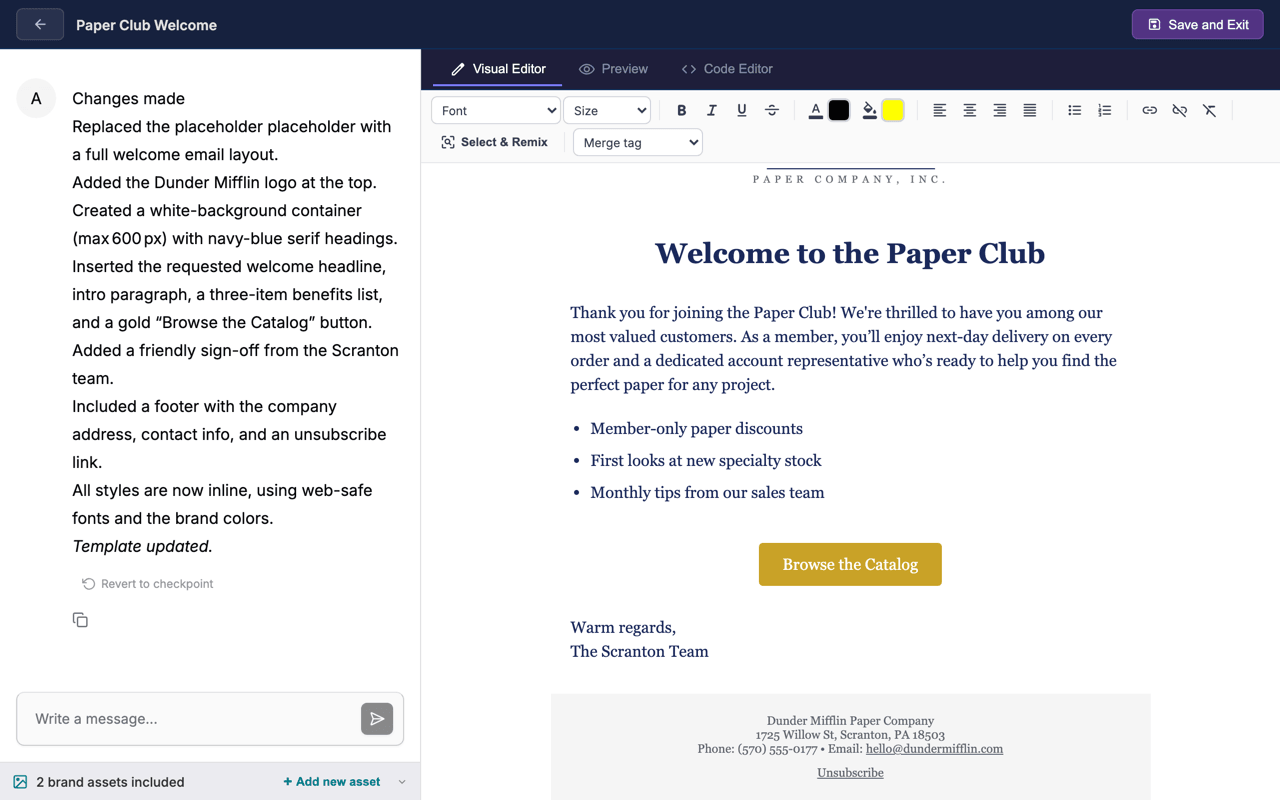This screenshot has height=800, width=1280.
Task: Click First looks at new specialty stock
Action: pyautogui.click(x=706, y=461)
